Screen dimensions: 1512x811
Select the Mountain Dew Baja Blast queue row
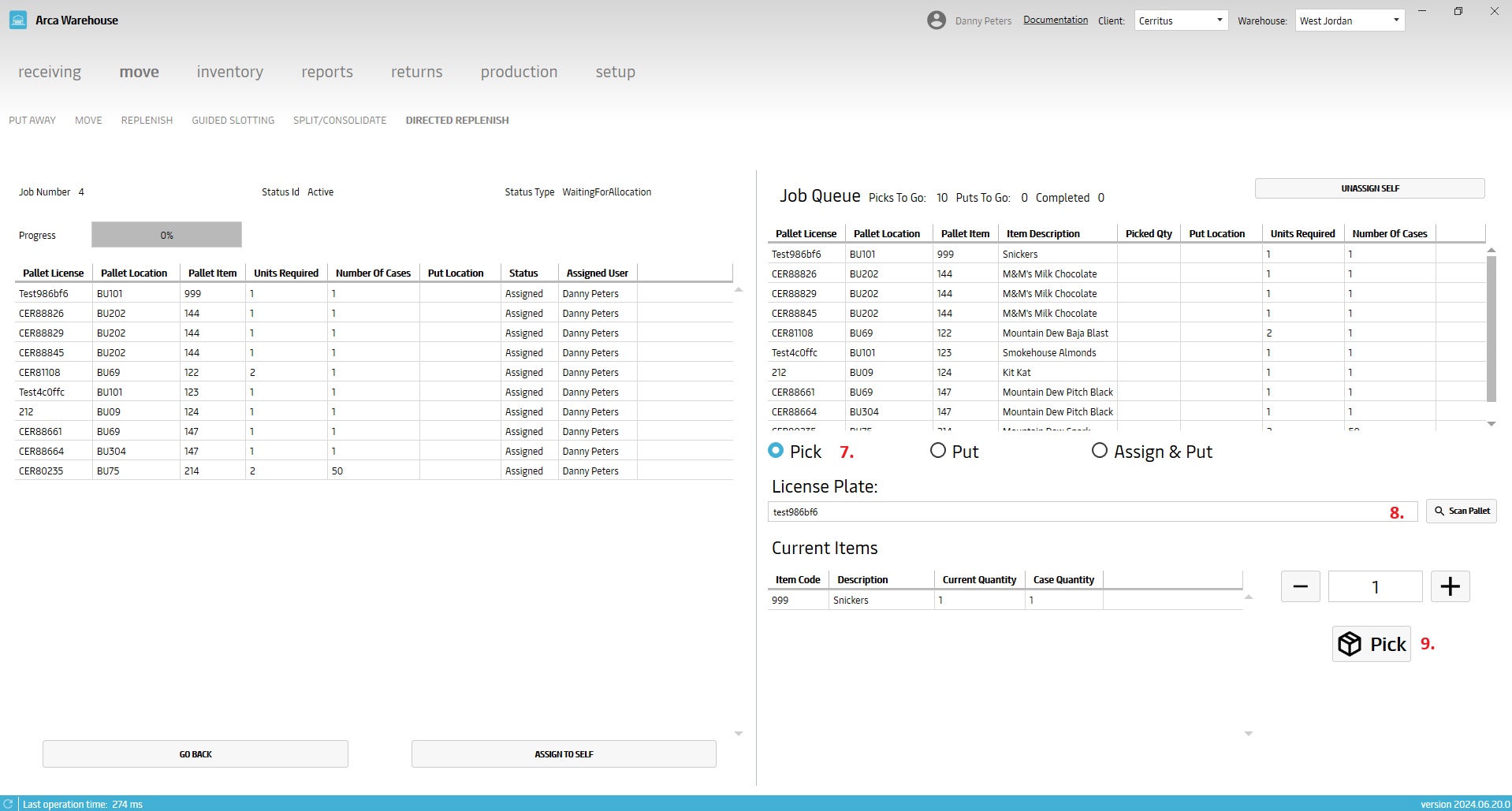click(1127, 333)
